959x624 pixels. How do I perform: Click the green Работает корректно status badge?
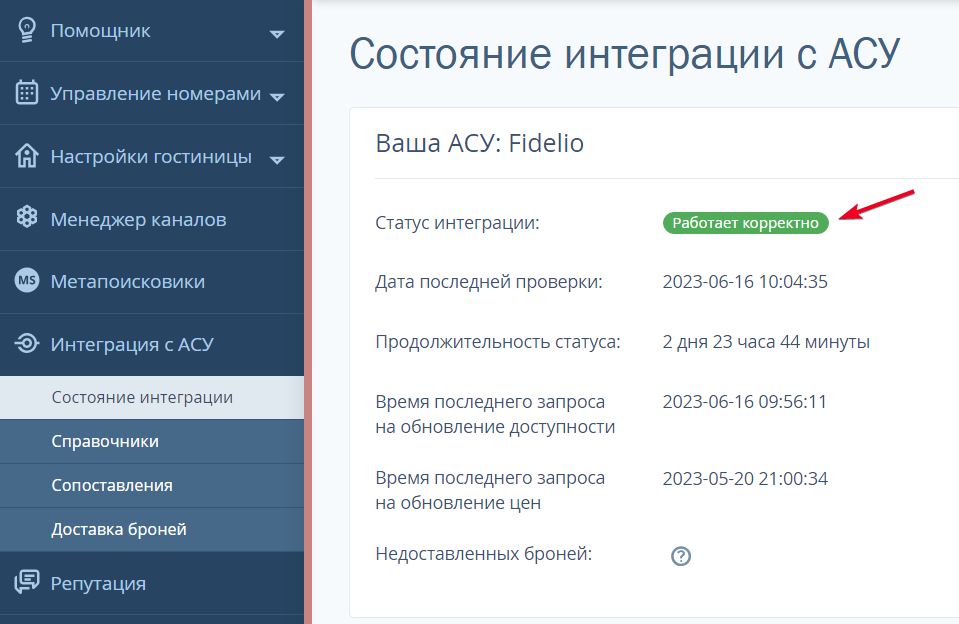pos(746,223)
